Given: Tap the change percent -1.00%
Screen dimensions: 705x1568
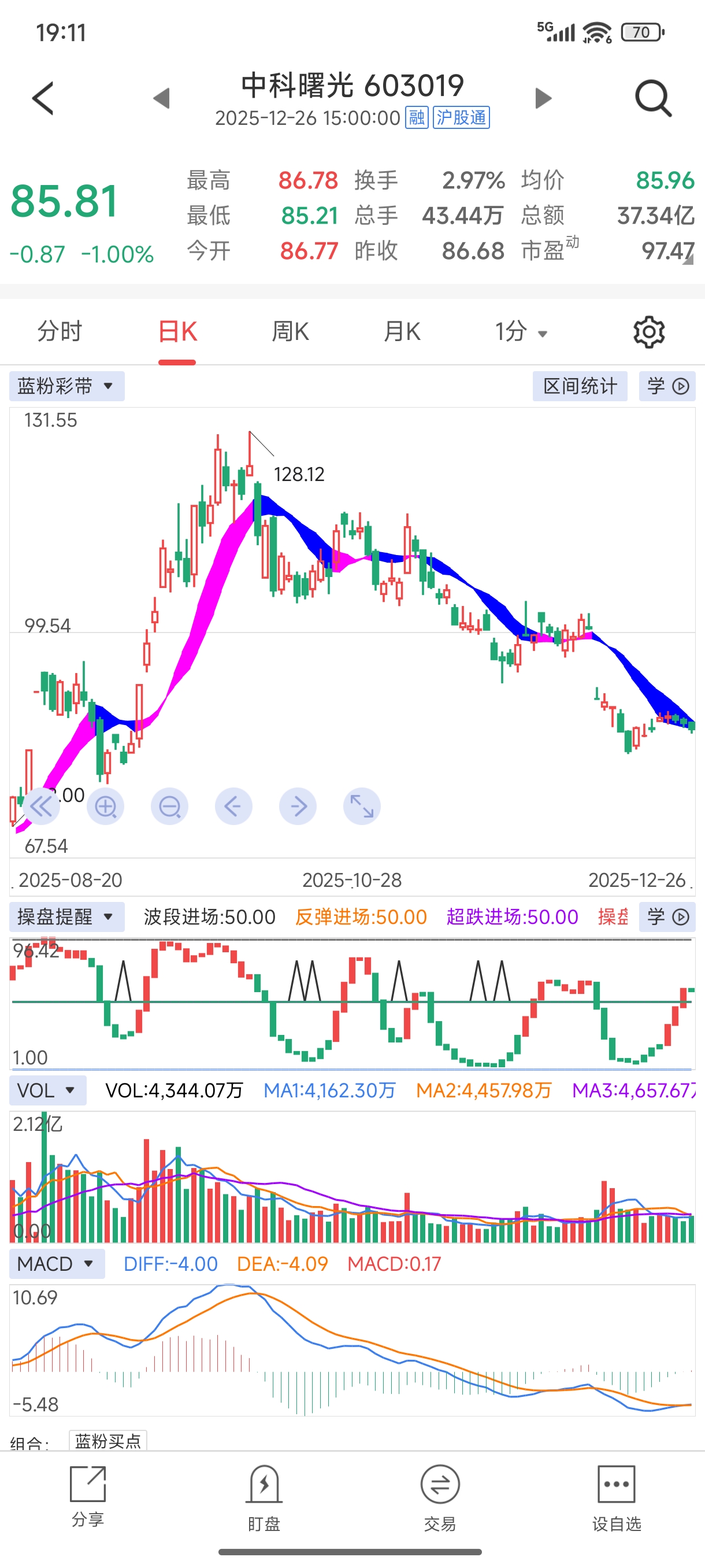Looking at the screenshot, I should click(117, 254).
